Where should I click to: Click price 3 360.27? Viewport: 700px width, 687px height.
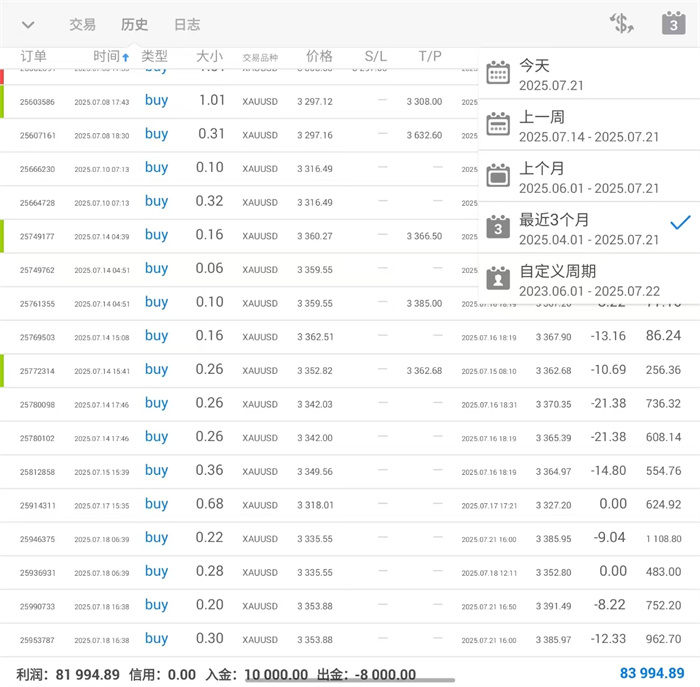click(x=315, y=236)
